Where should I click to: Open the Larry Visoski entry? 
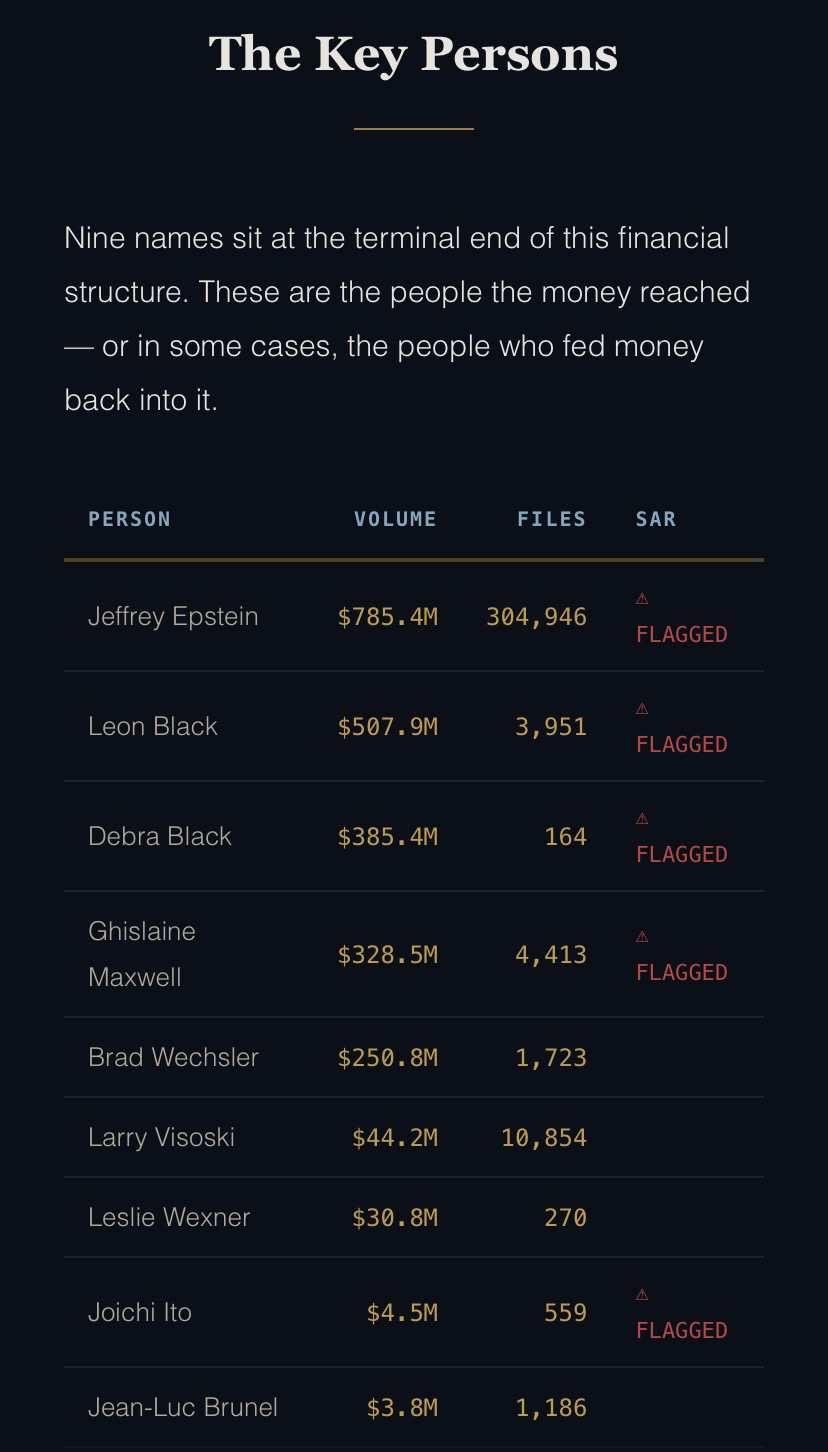point(161,1137)
